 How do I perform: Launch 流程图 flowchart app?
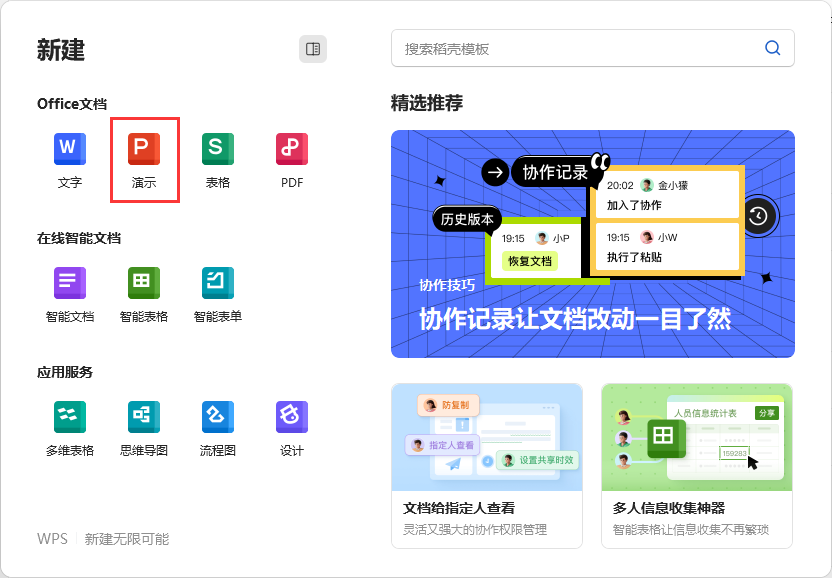click(x=218, y=429)
